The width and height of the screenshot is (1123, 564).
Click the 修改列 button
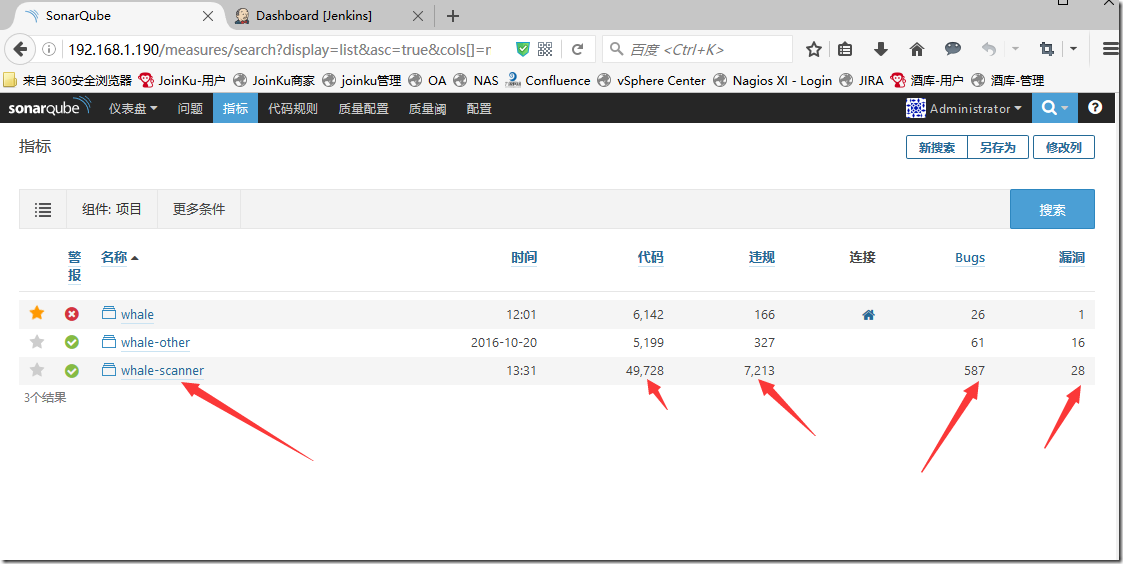coord(1064,147)
